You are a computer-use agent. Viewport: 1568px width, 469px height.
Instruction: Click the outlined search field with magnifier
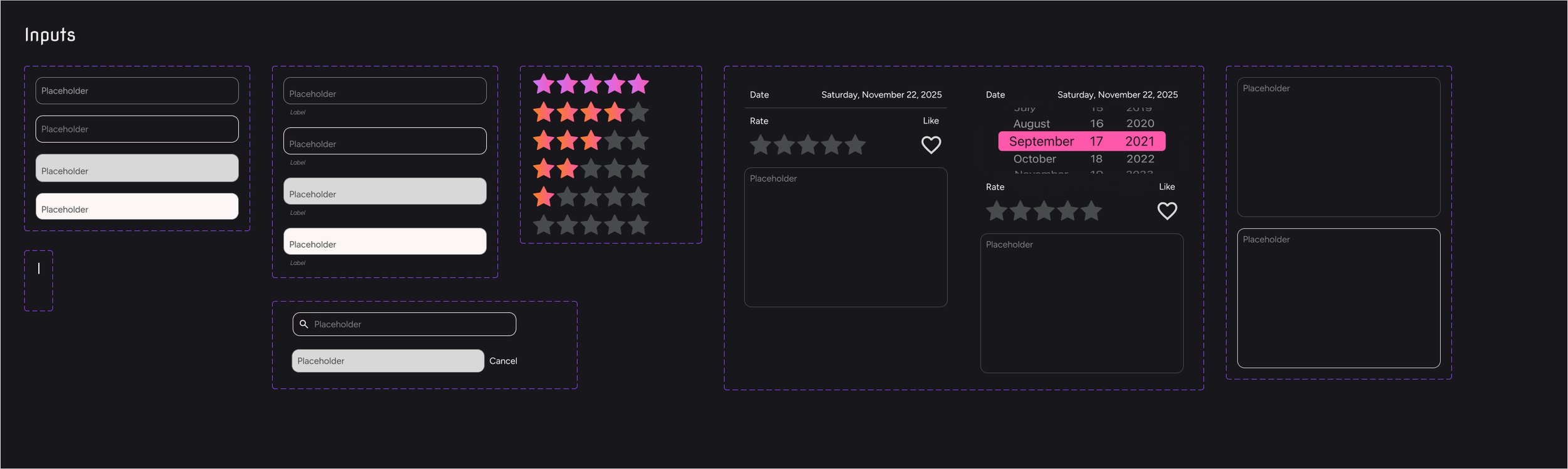405,324
